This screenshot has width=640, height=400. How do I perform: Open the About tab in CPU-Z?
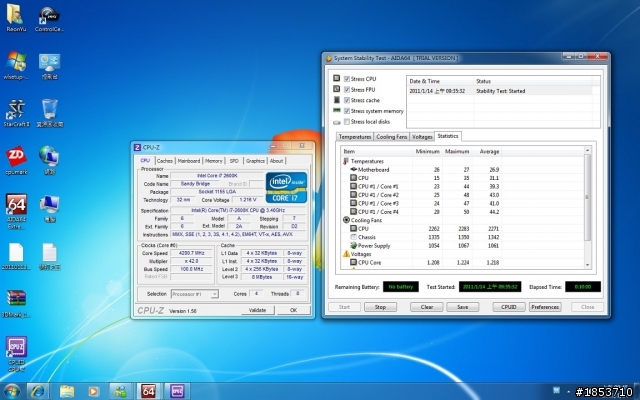(x=276, y=161)
